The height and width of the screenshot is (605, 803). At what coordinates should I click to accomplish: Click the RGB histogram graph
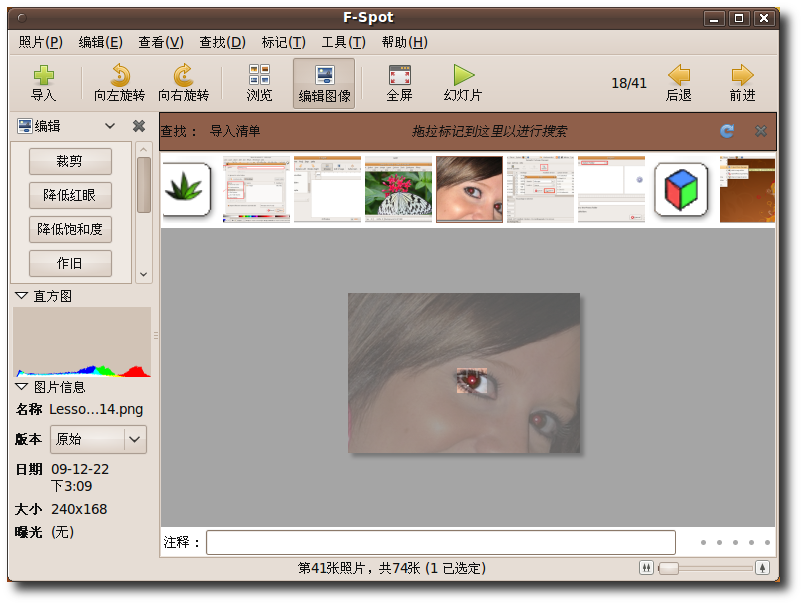coord(82,342)
